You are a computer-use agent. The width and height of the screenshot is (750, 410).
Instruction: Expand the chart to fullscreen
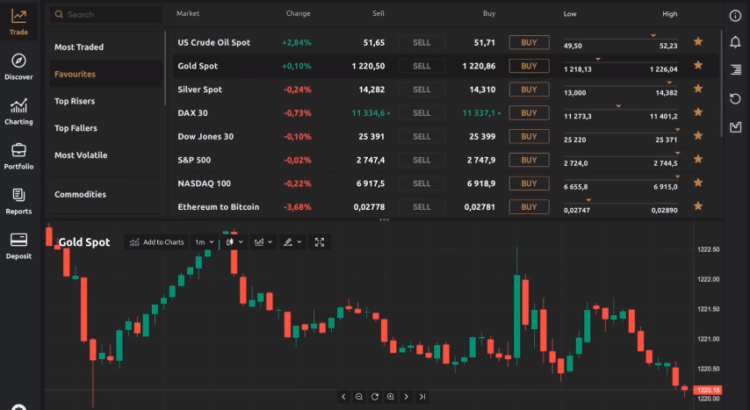tap(320, 242)
